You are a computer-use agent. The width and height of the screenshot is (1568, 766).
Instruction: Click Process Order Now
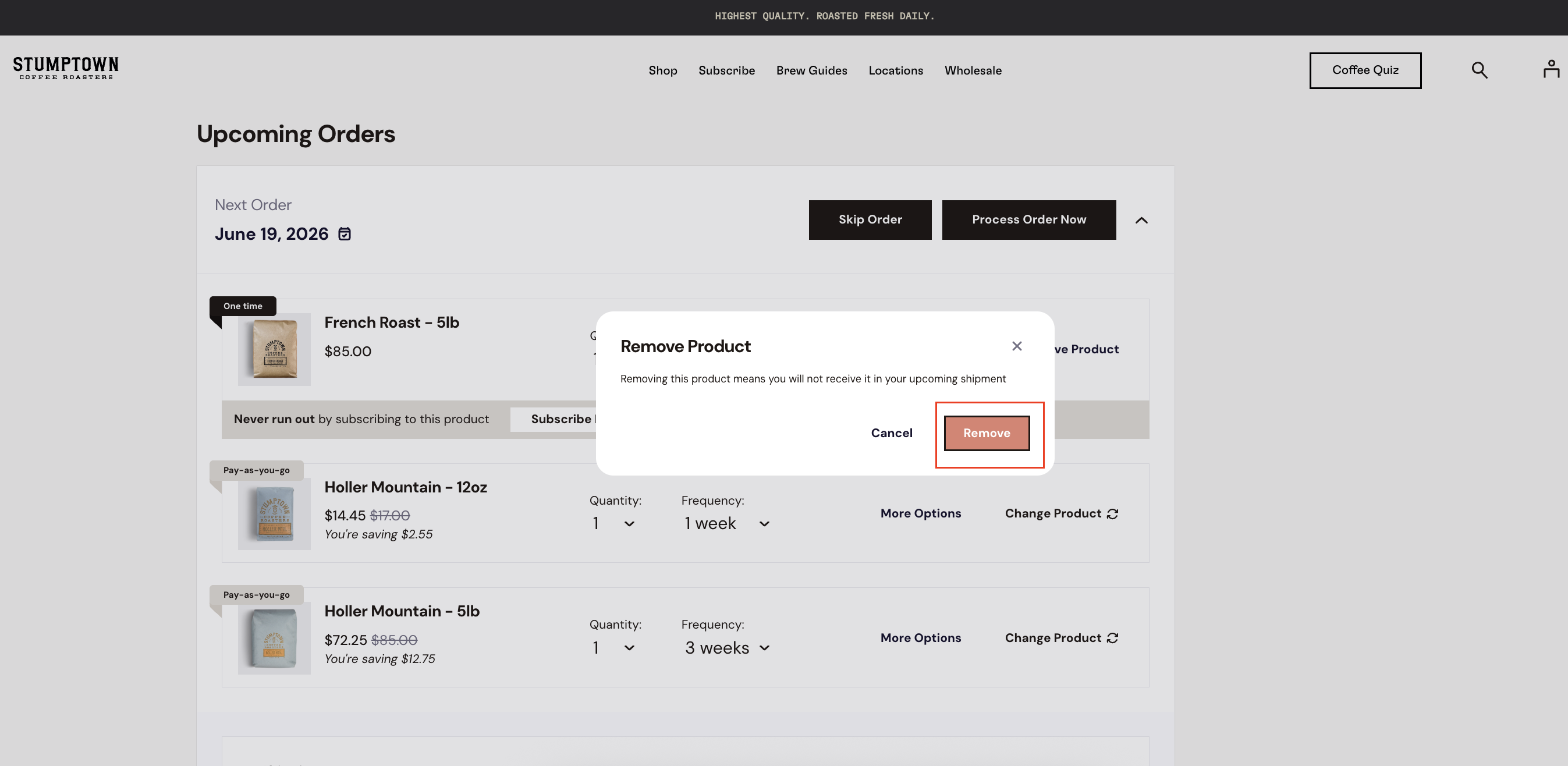(1028, 220)
